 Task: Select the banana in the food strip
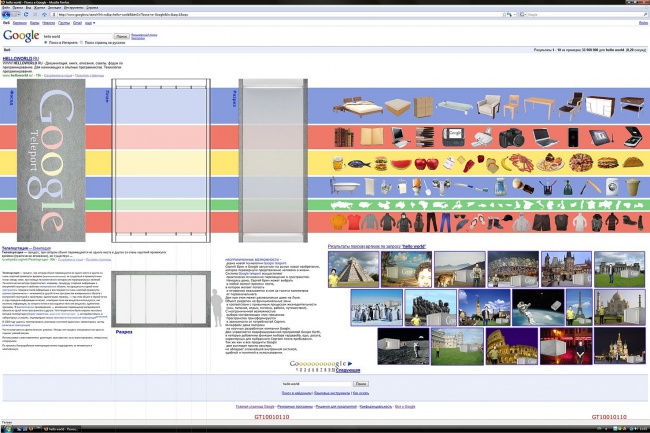coord(506,164)
